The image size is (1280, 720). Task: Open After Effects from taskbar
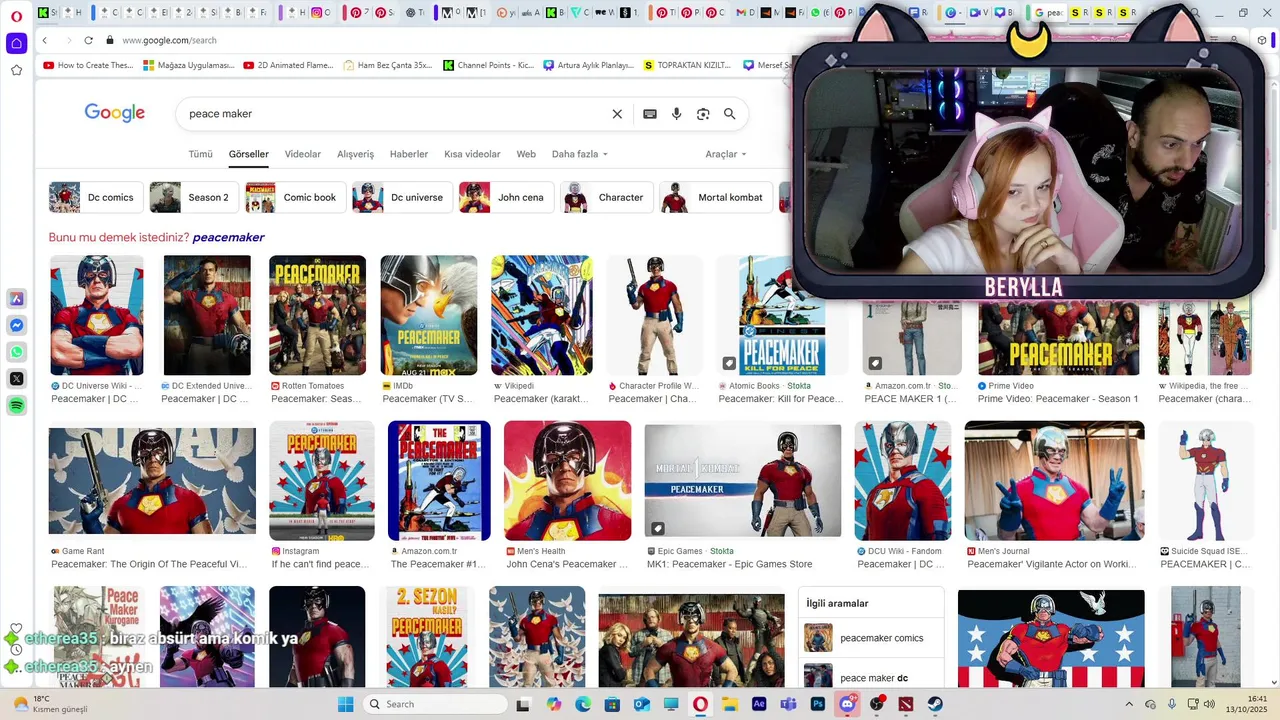[x=759, y=704]
